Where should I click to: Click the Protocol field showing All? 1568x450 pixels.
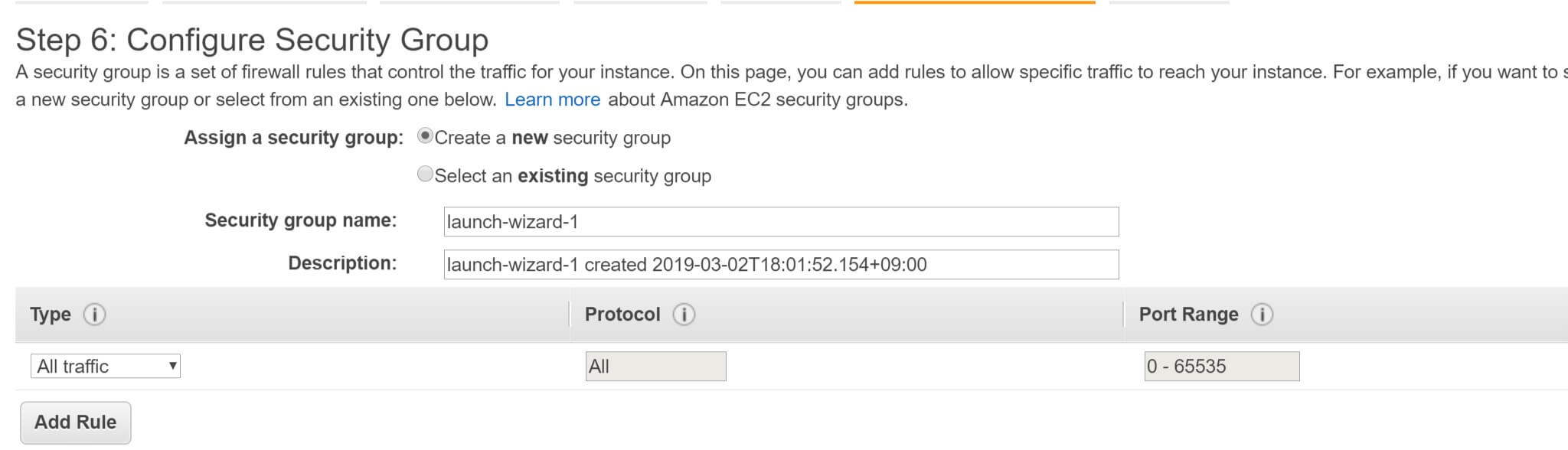655,367
